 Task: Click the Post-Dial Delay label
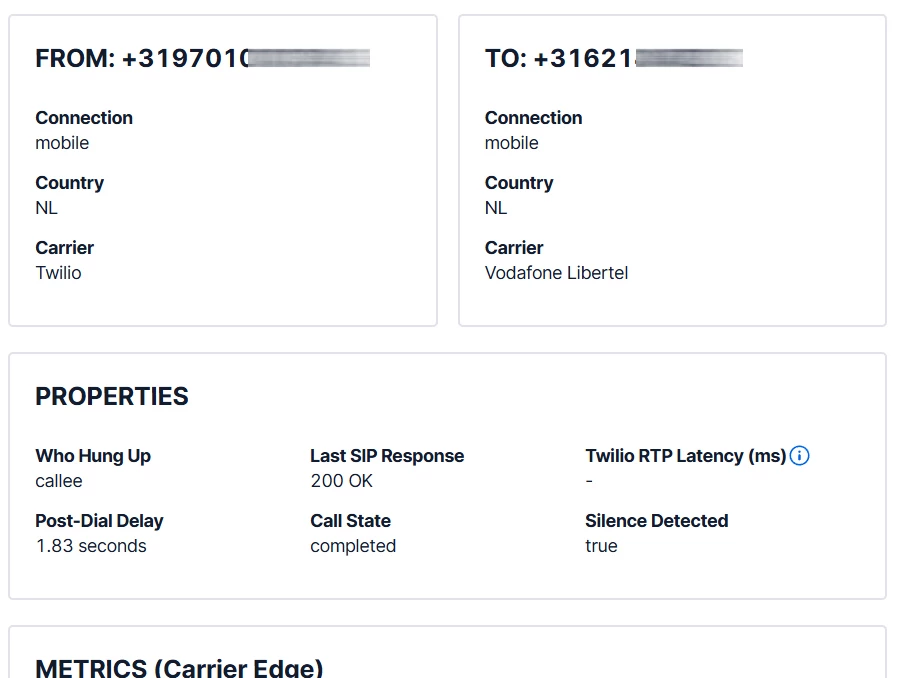tap(99, 521)
